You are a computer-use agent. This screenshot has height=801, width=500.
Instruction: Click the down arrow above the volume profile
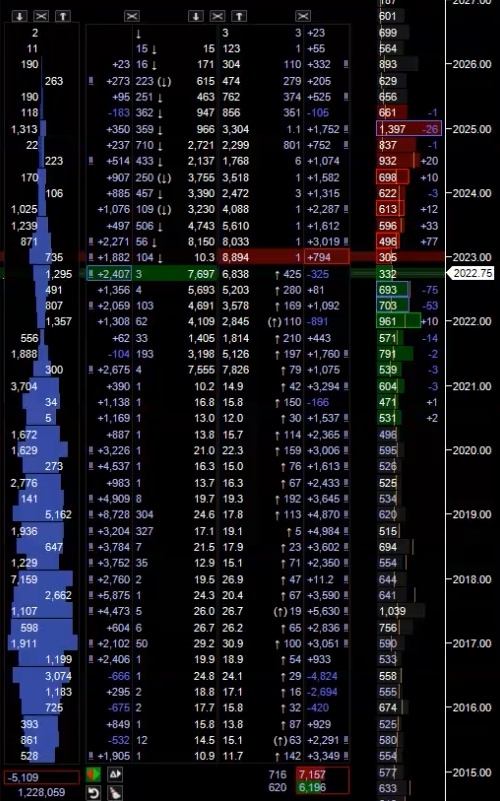pos(19,16)
